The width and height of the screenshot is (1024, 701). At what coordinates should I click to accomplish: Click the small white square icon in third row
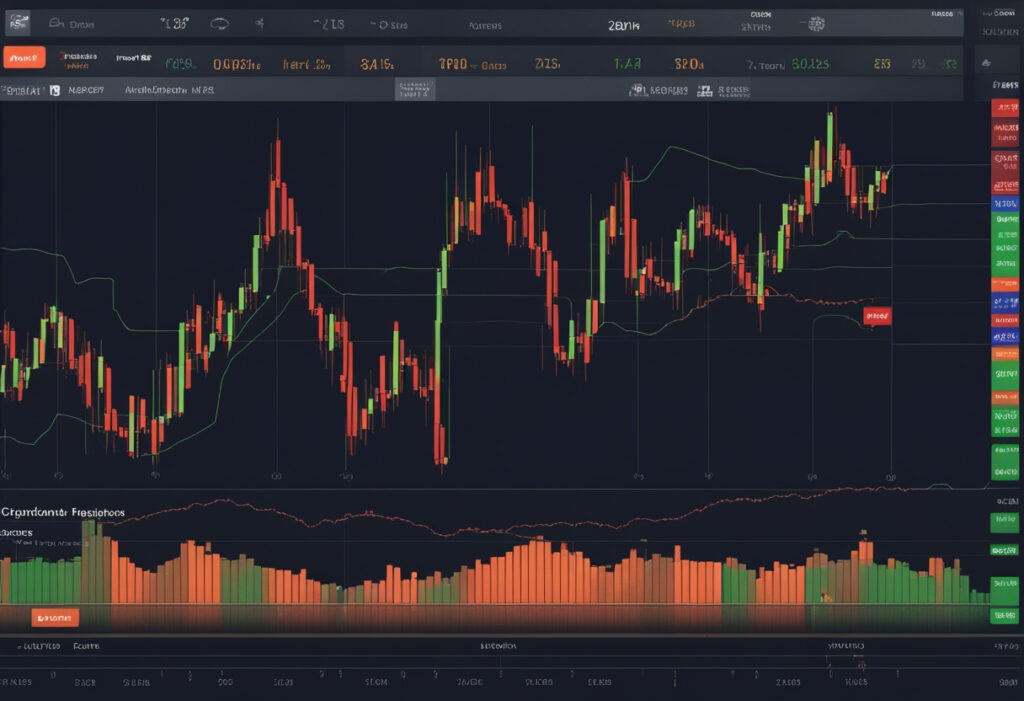(x=55, y=90)
